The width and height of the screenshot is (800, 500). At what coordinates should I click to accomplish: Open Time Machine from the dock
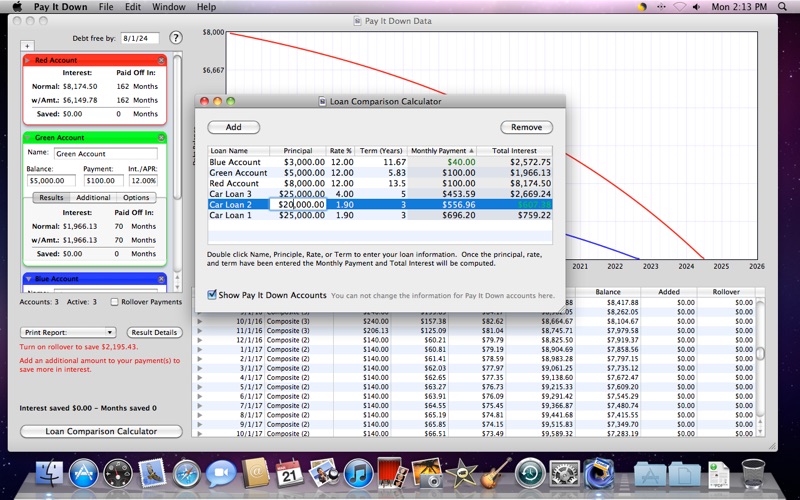[x=530, y=473]
